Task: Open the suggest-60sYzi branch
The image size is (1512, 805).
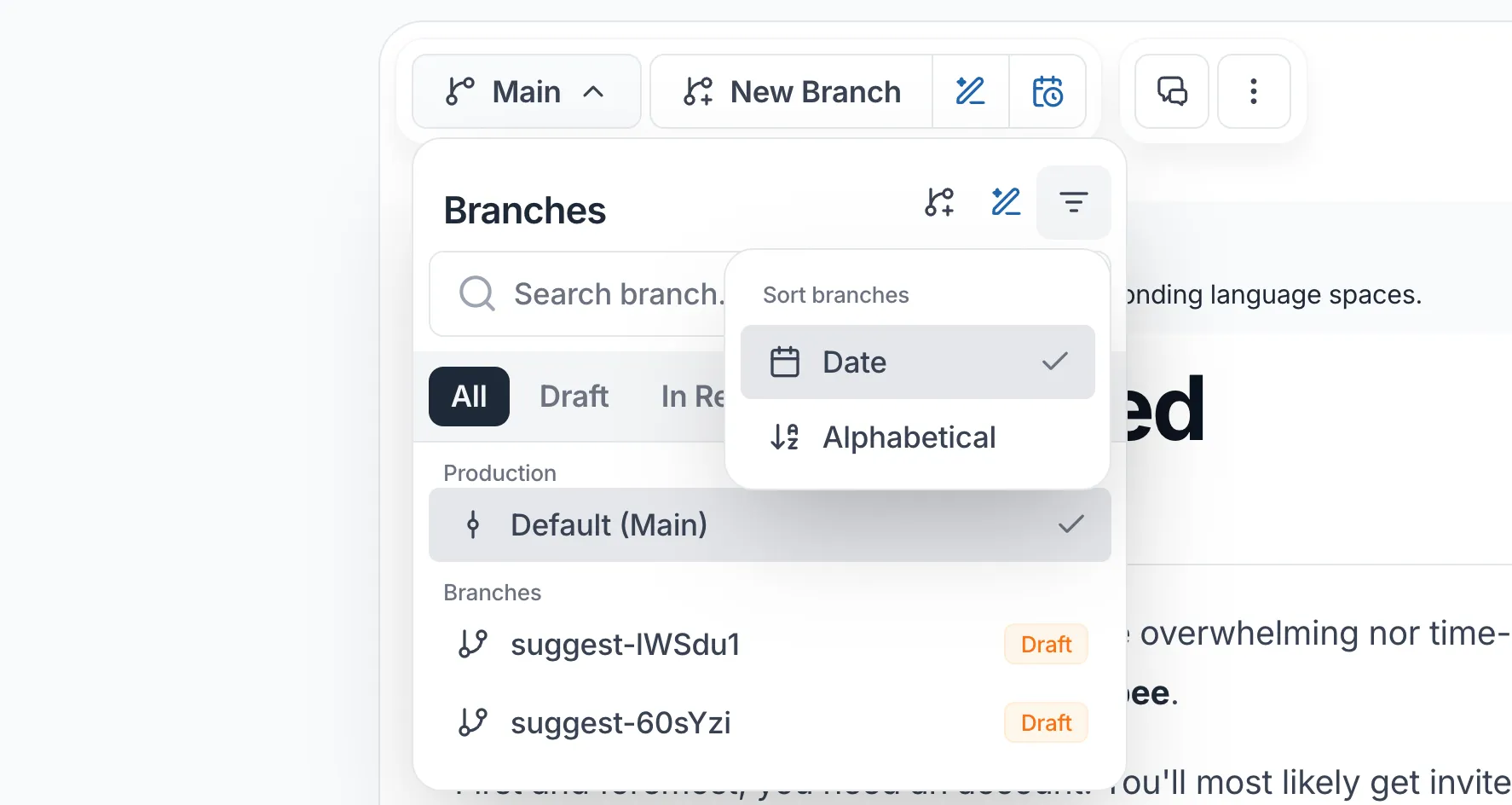Action: 770,722
